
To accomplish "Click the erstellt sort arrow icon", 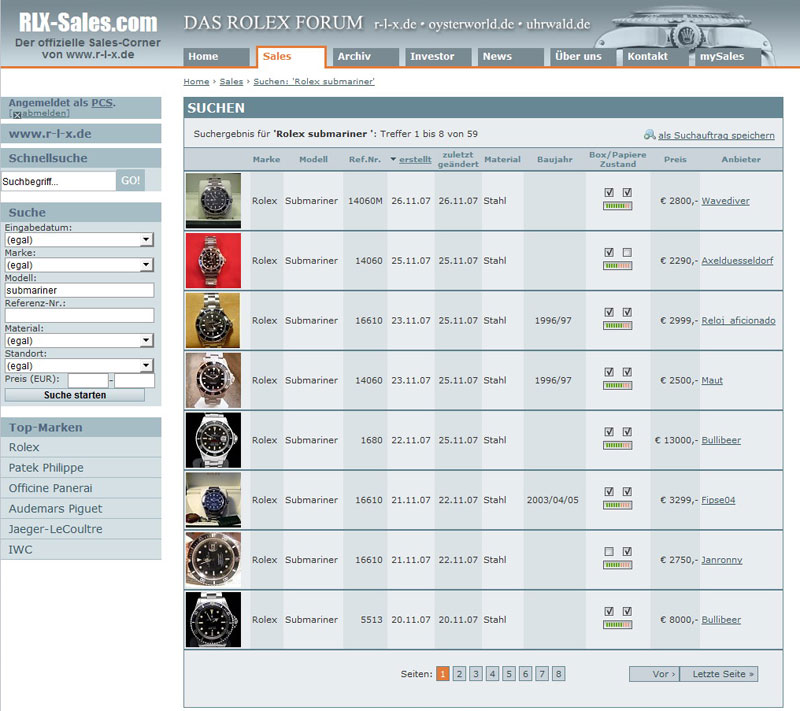I will point(393,159).
